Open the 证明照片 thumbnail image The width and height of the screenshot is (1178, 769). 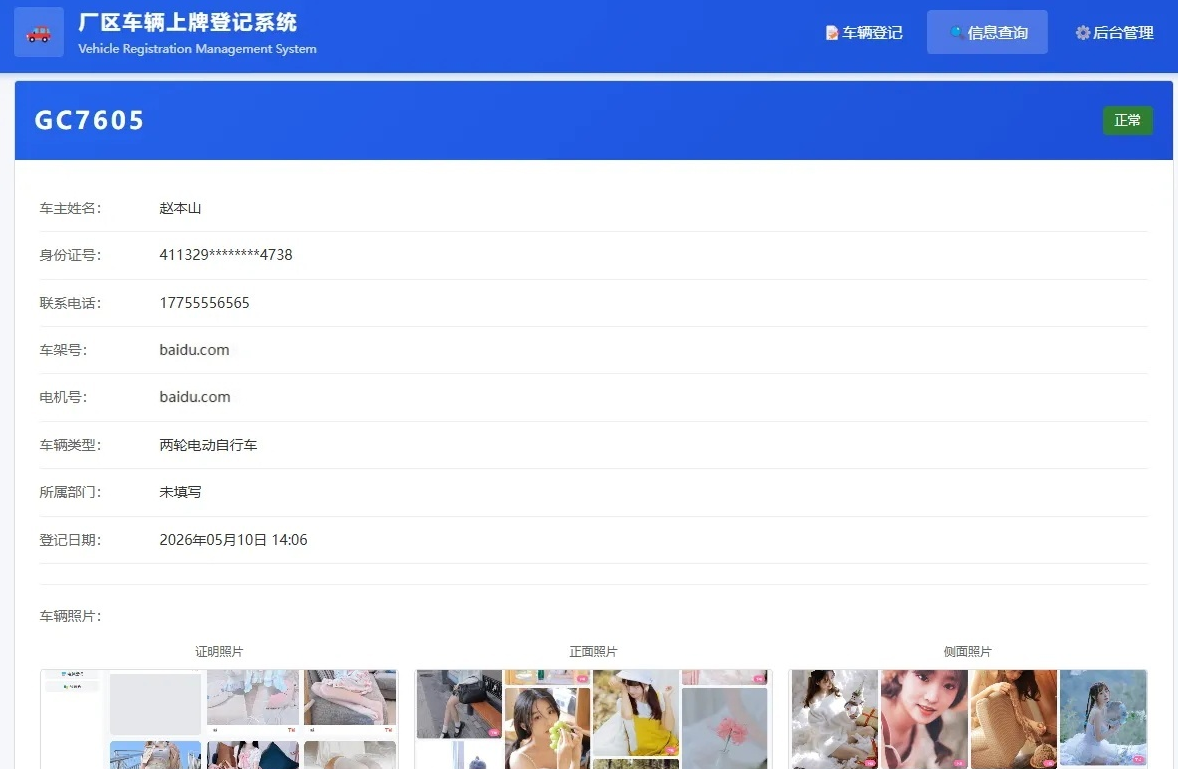(219, 719)
